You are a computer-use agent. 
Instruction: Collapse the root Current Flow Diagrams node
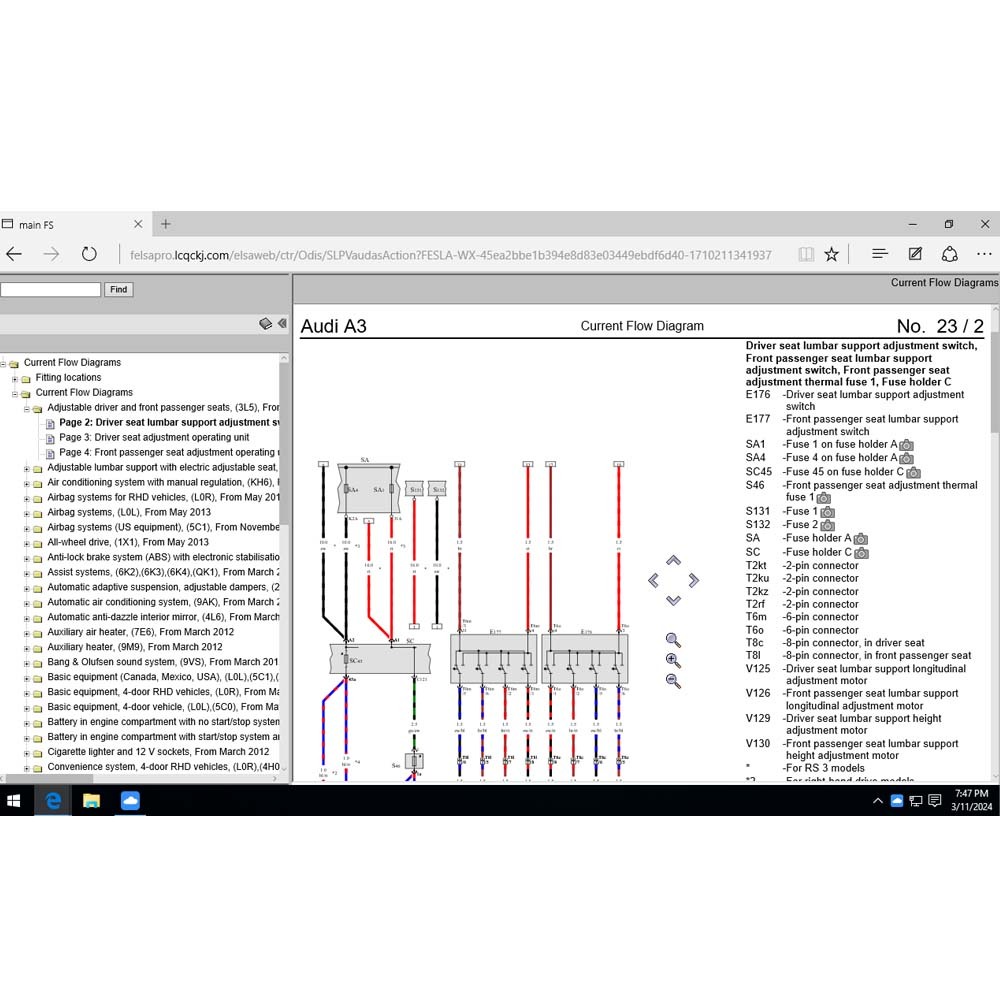(x=3, y=364)
